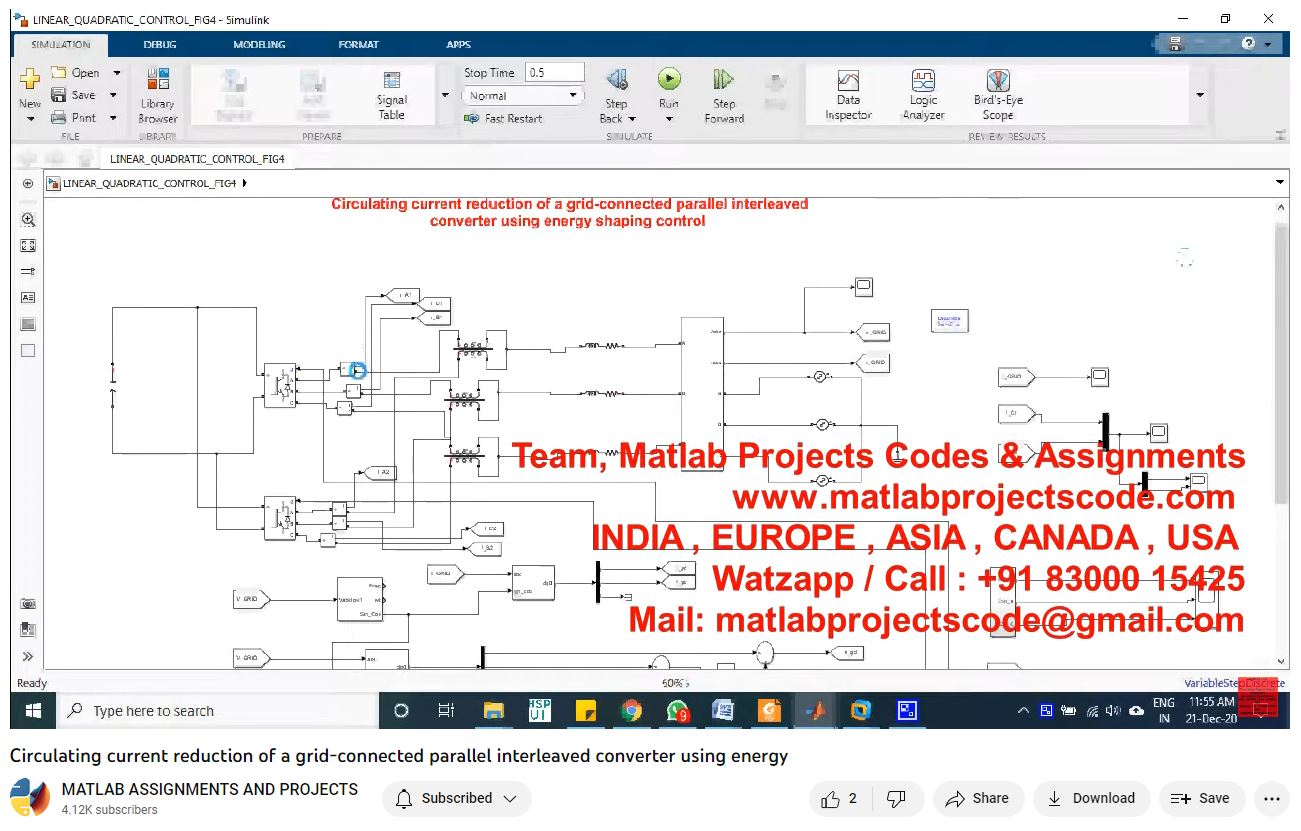The height and width of the screenshot is (831, 1301).
Task: Switch to the Modeling tab
Action: point(259,44)
